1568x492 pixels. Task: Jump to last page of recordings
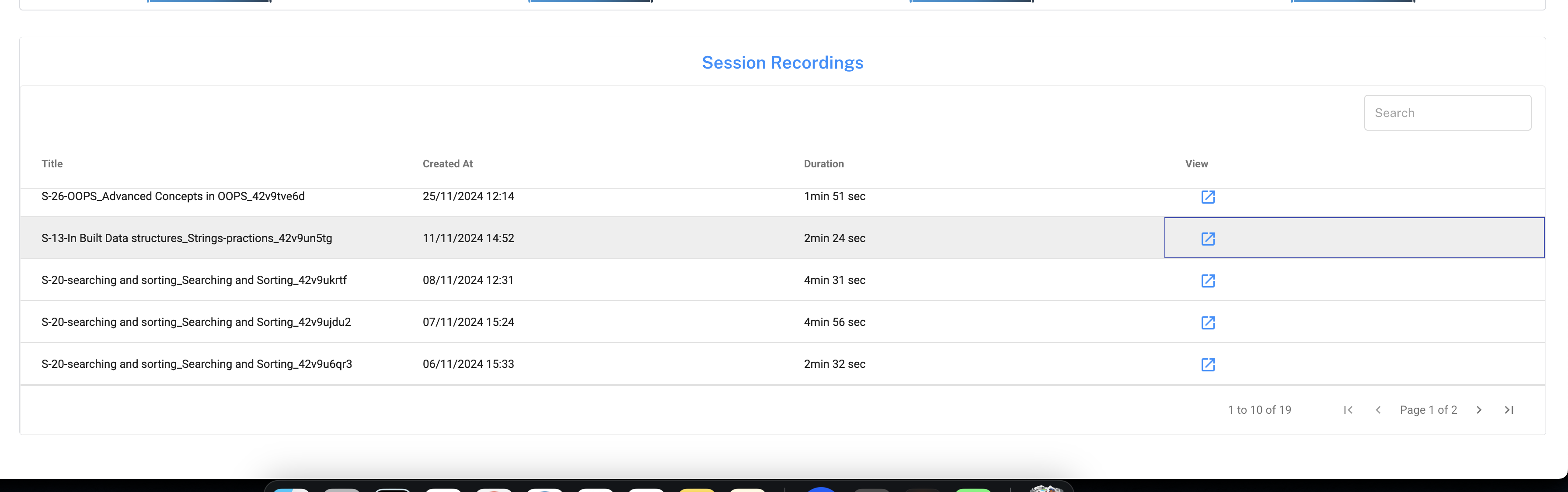1509,410
